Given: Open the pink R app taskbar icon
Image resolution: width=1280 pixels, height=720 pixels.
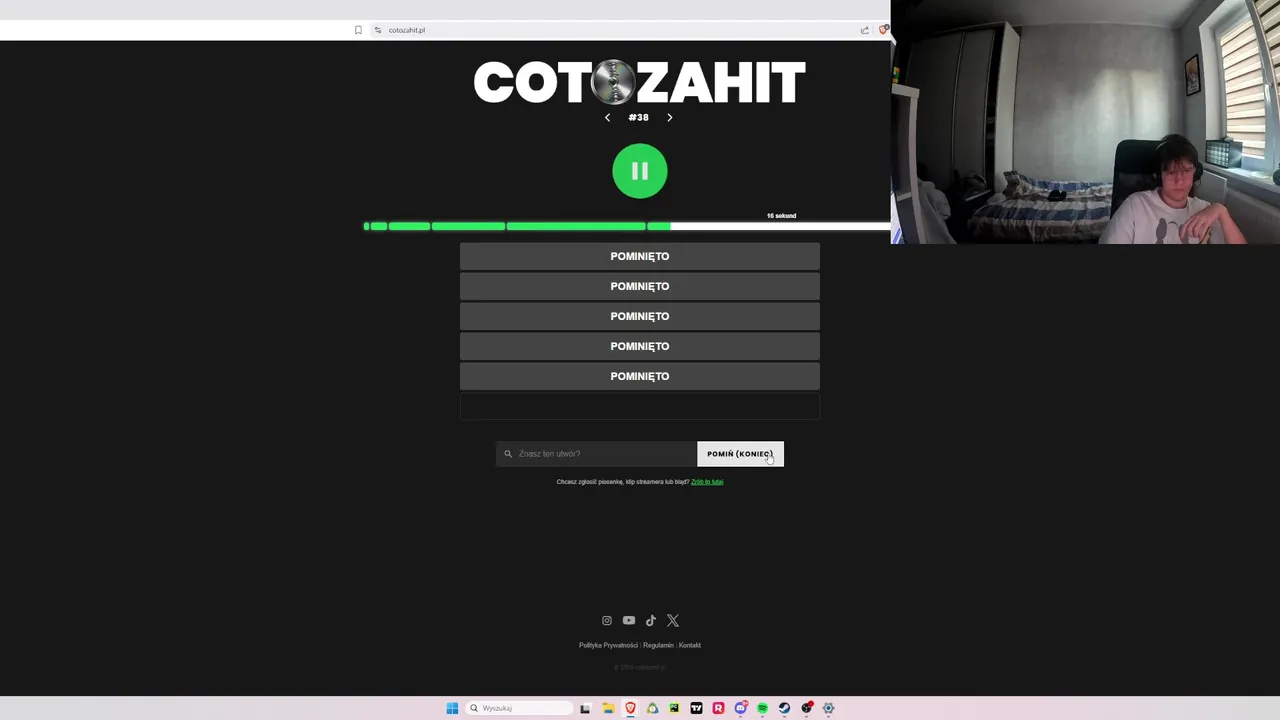Looking at the screenshot, I should point(718,708).
